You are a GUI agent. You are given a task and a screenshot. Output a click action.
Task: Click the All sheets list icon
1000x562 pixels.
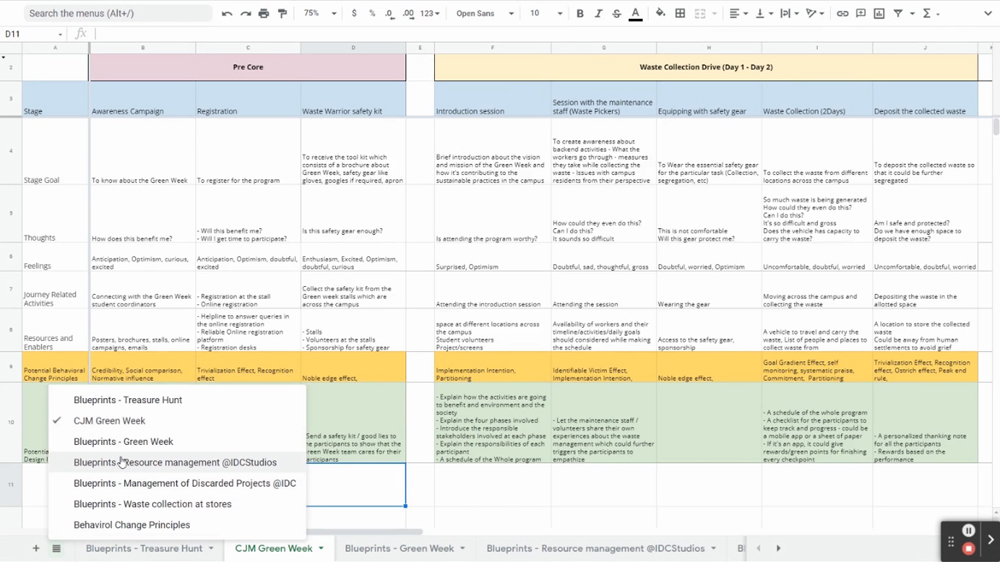tap(56, 548)
